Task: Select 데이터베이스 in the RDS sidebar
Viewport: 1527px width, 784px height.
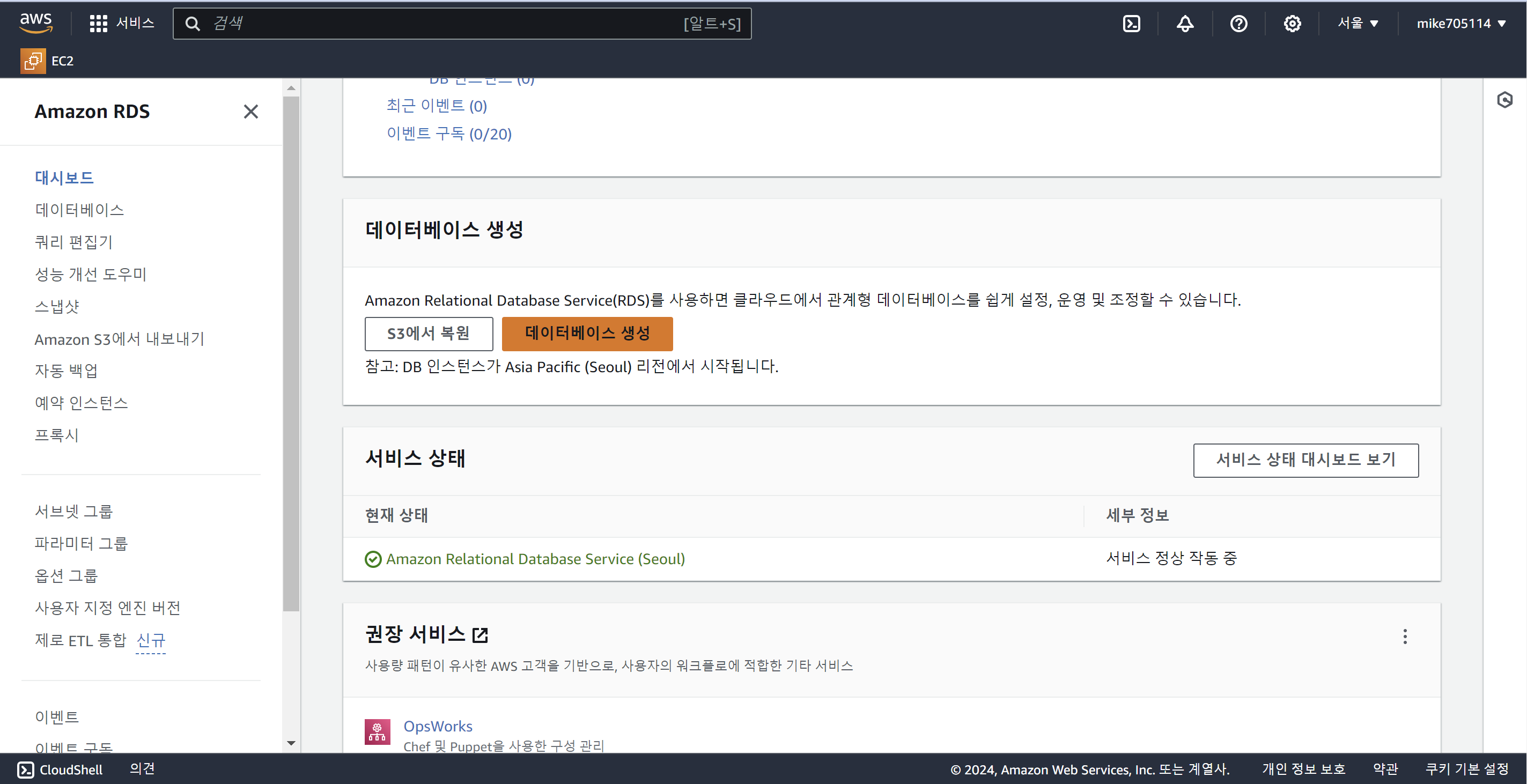Action: (79, 210)
